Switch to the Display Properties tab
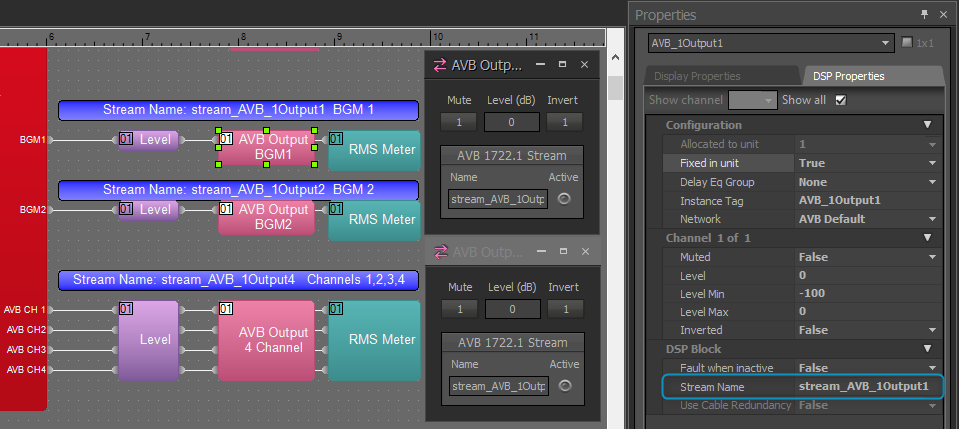Viewport: 959px width, 429px height. [x=697, y=76]
